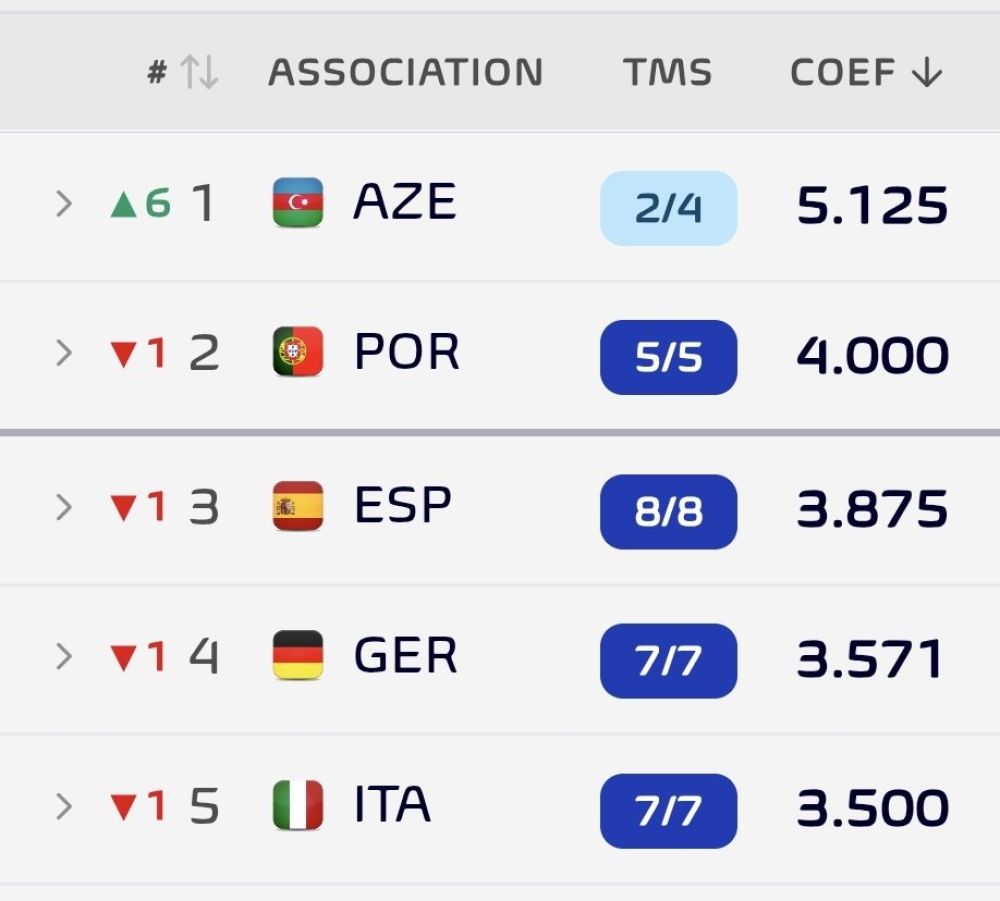Click the red down arrow beside ITA
Viewport: 1000px width, 901px height.
click(x=124, y=807)
